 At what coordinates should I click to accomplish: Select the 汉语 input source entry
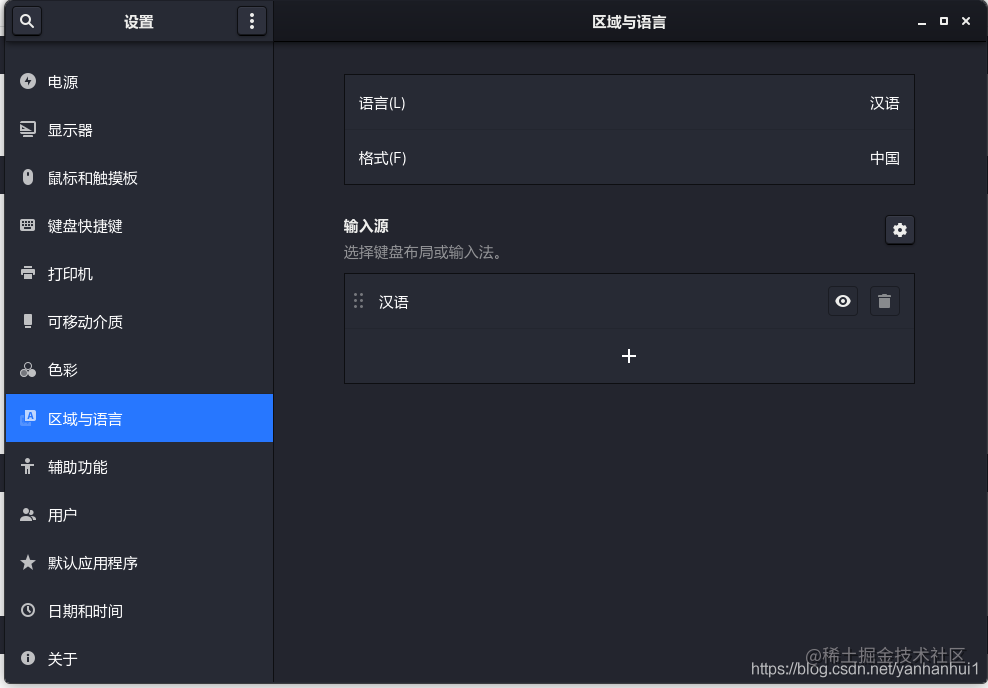coord(629,301)
